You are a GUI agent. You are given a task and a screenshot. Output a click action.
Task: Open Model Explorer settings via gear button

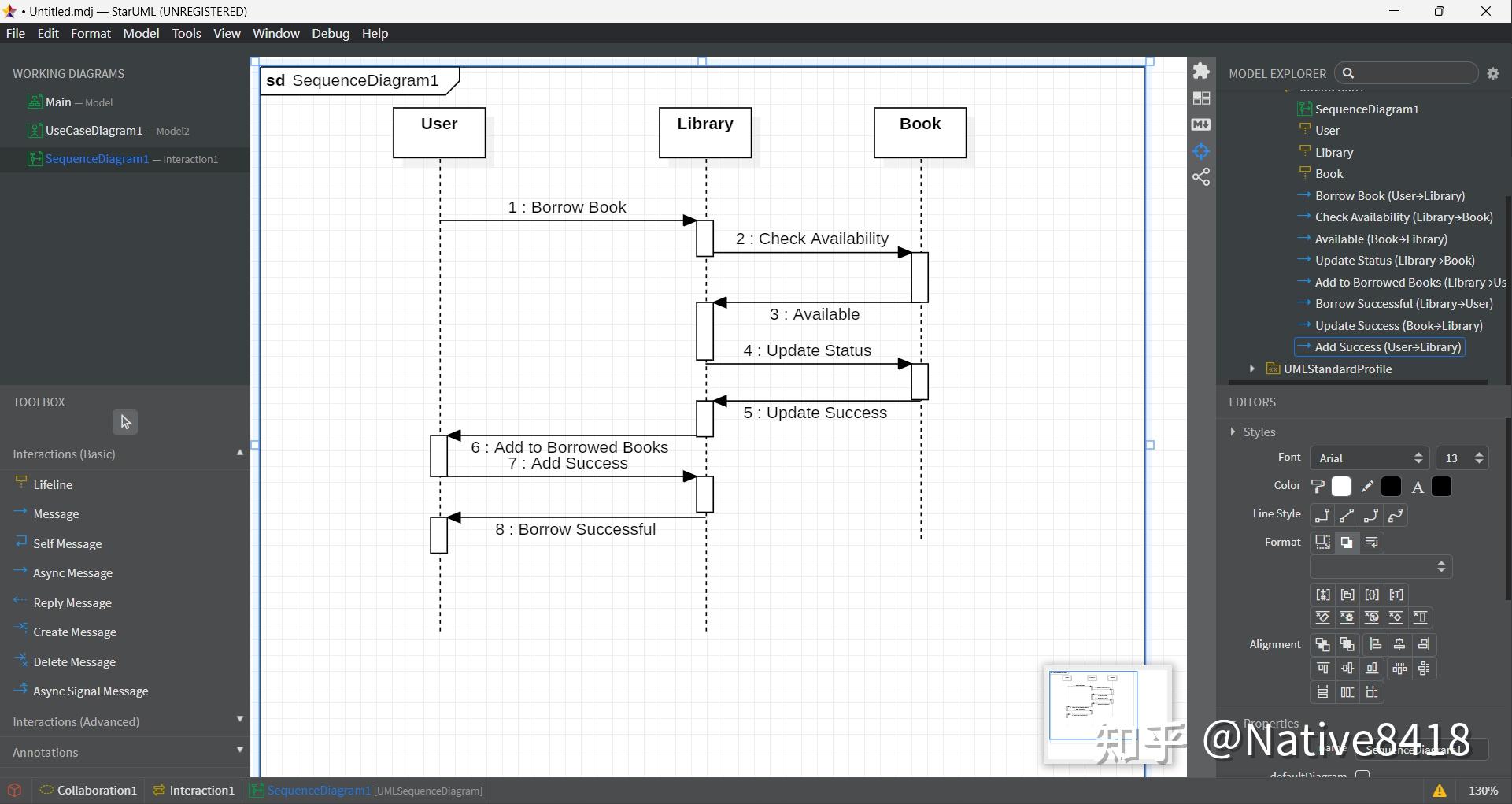coord(1494,72)
